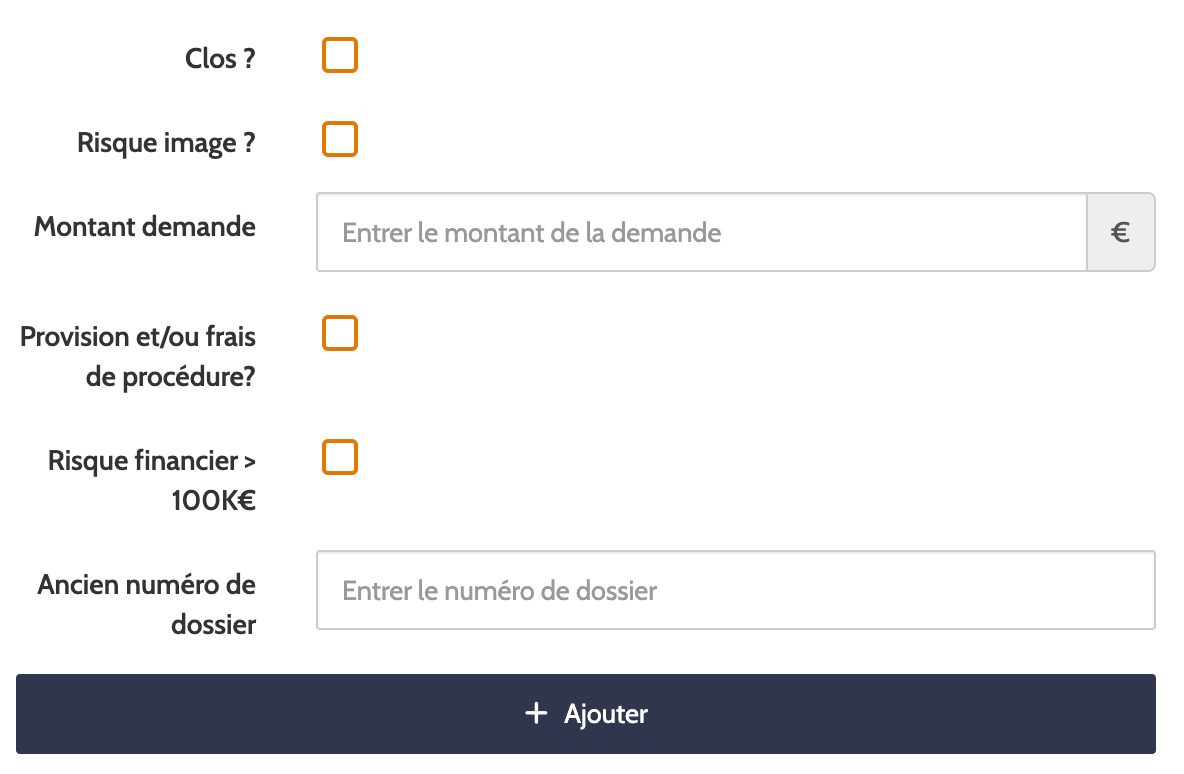Viewport: 1184px width, 774px height.
Task: Click 'Provision et/ou frais de procédure?' label
Action: tap(137, 356)
